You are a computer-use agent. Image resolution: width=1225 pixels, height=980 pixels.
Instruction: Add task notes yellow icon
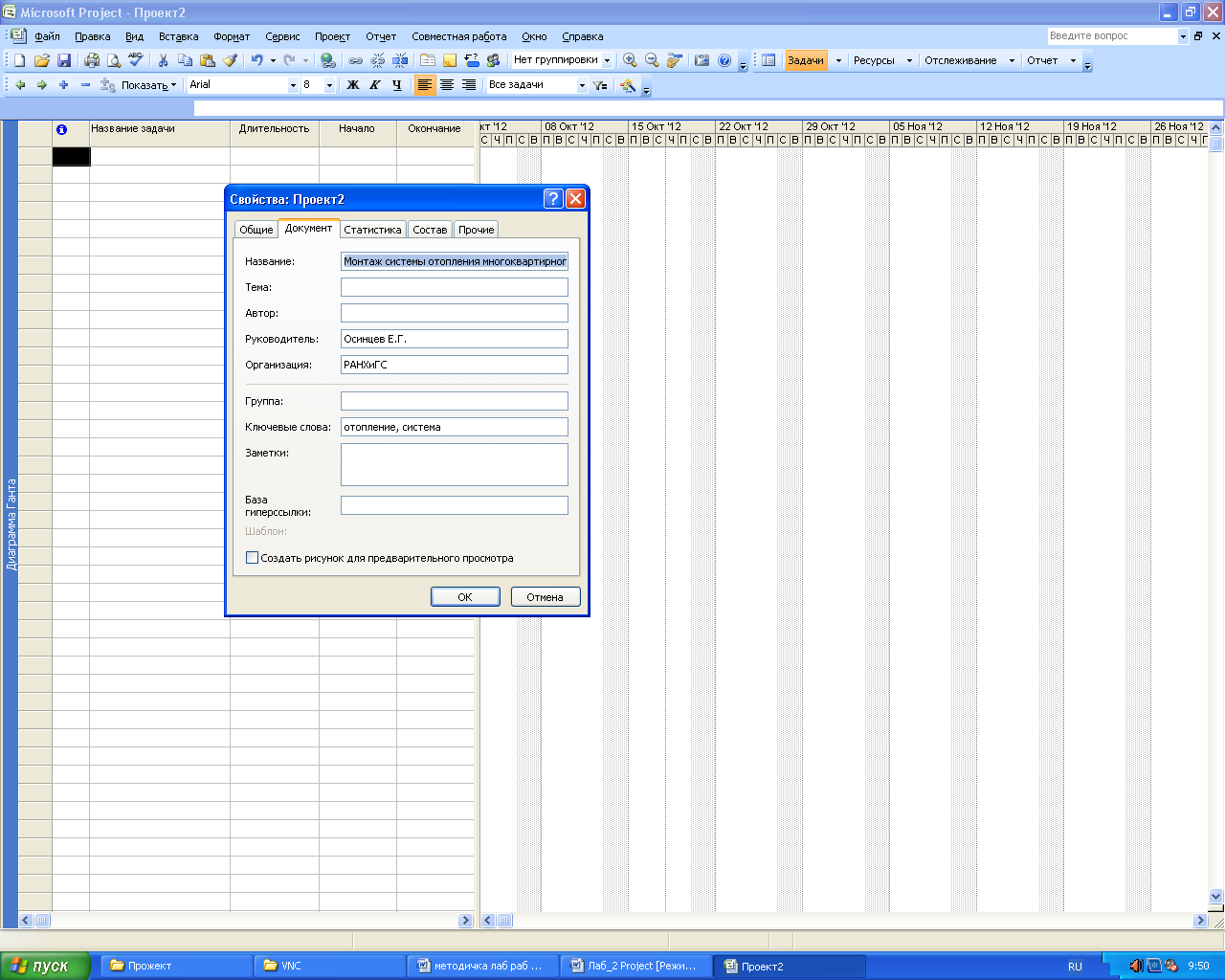point(450,60)
